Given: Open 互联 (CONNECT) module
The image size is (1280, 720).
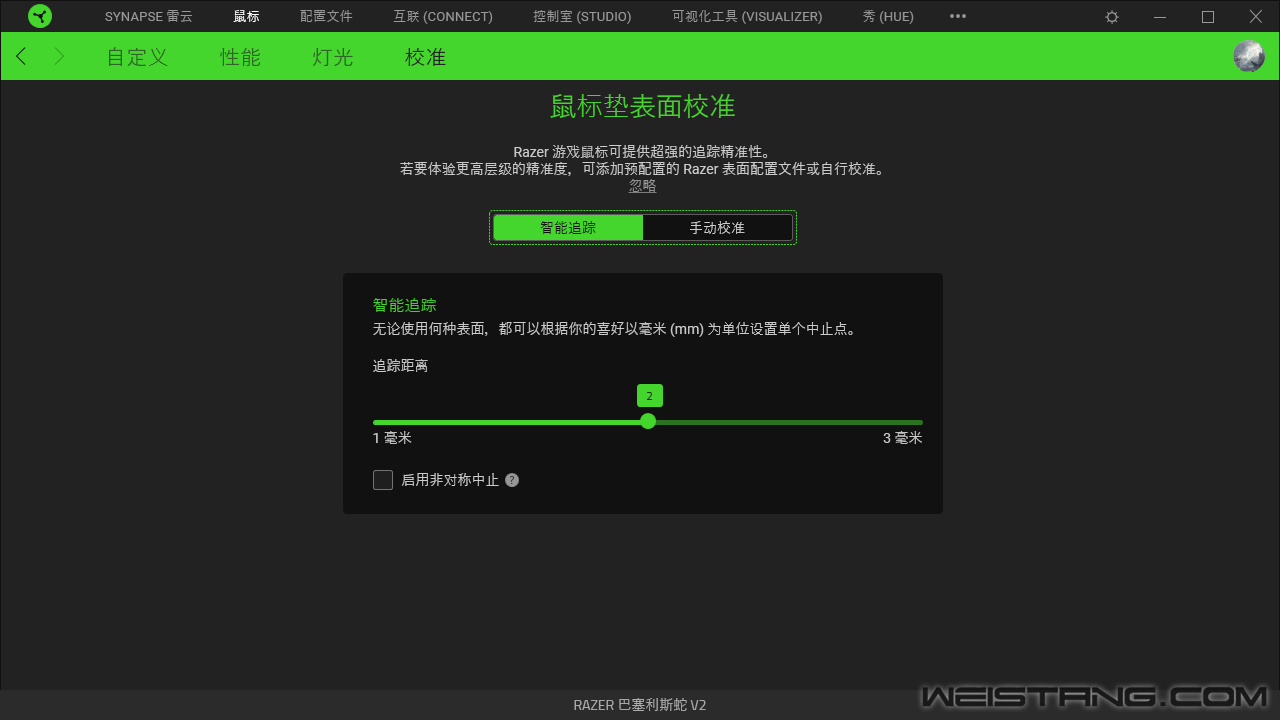Looking at the screenshot, I should 443,17.
